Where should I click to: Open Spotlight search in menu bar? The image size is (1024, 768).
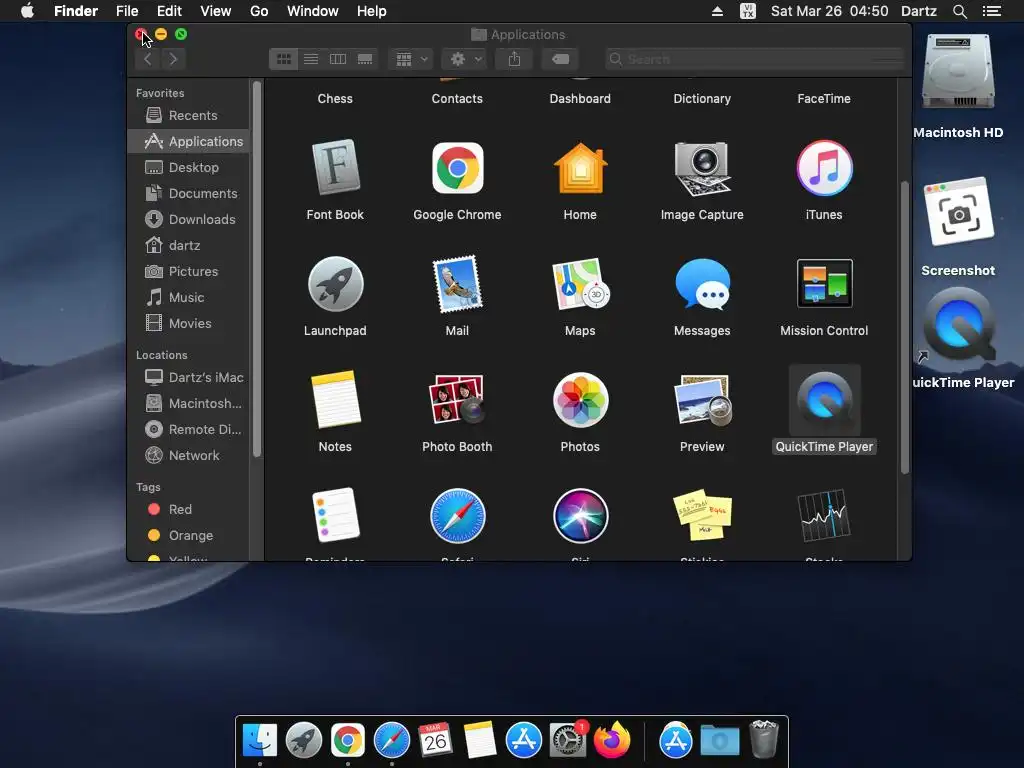coord(959,11)
